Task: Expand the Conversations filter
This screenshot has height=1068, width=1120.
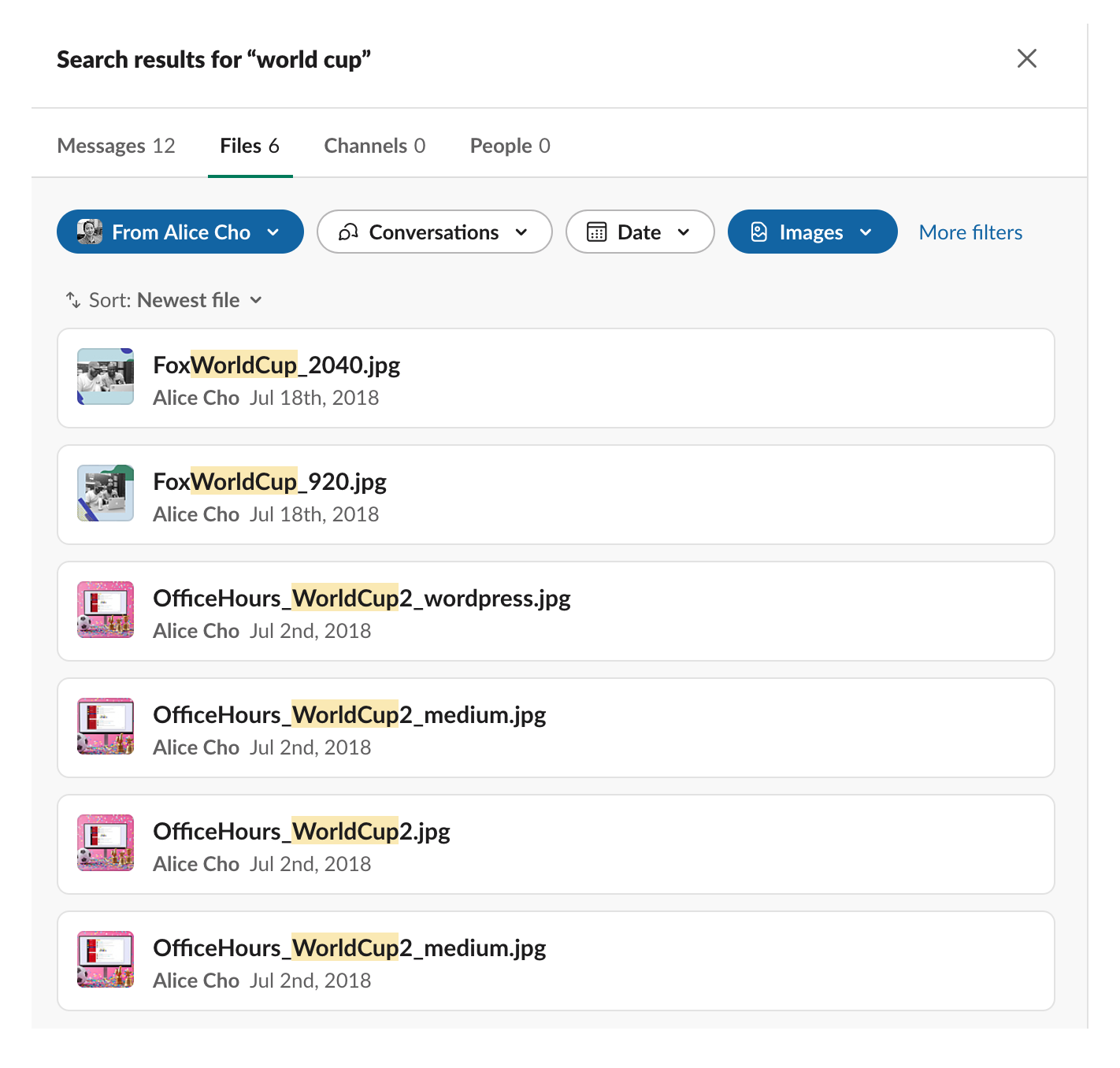Action: 434,232
